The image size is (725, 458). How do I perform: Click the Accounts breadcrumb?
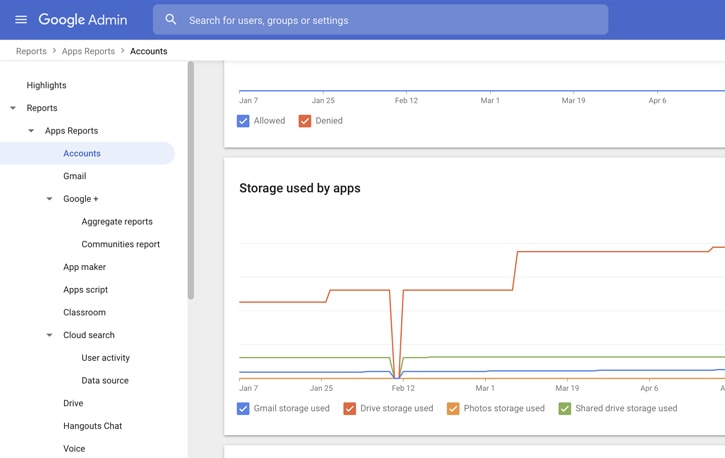coord(148,51)
